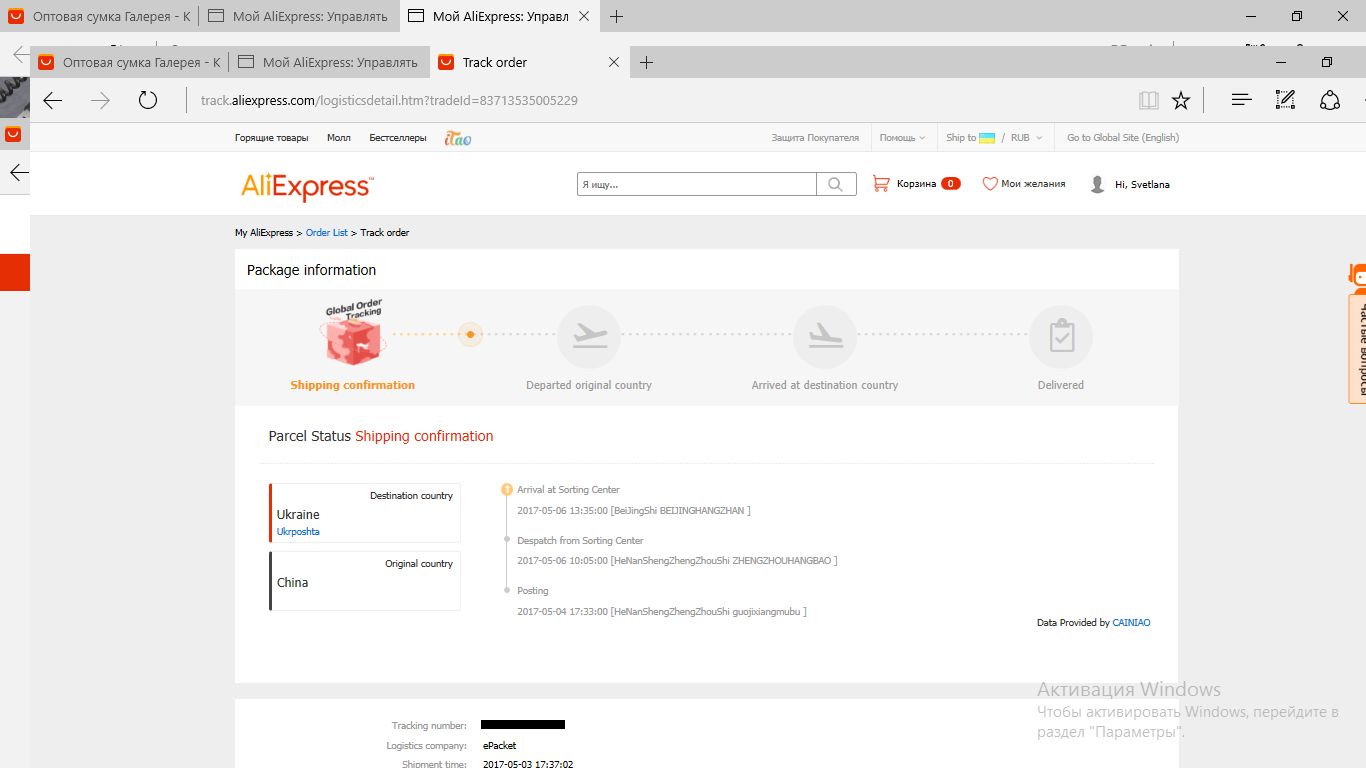Open the Молл link
This screenshot has width=1366, height=768.
(339, 138)
